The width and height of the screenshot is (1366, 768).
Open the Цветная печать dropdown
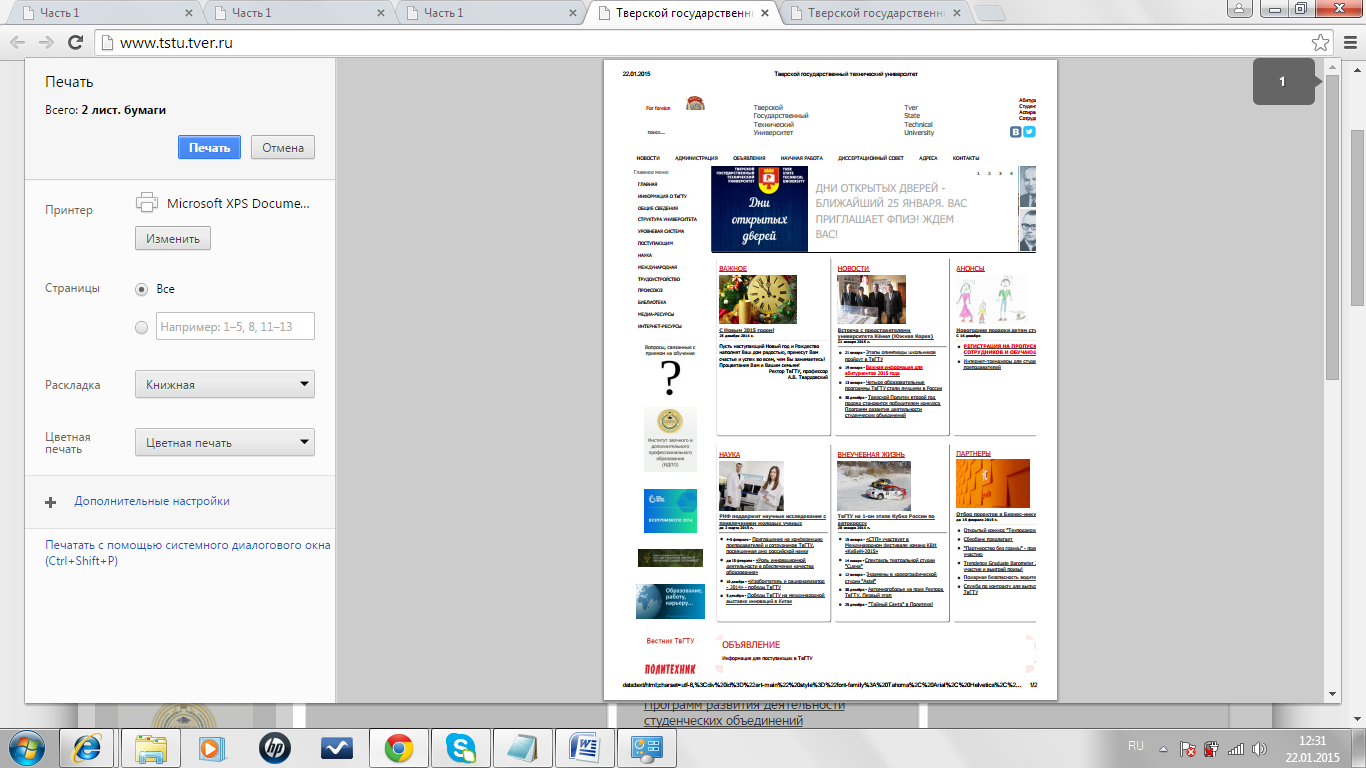coord(225,442)
